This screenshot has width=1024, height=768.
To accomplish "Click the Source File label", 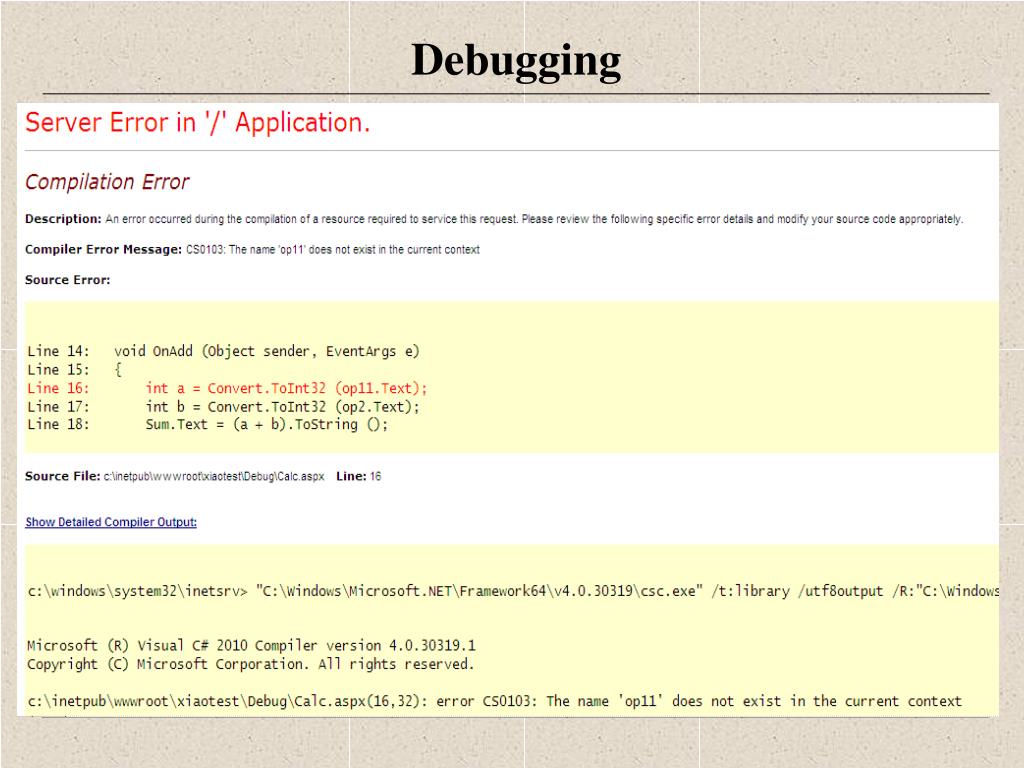I will [63, 476].
